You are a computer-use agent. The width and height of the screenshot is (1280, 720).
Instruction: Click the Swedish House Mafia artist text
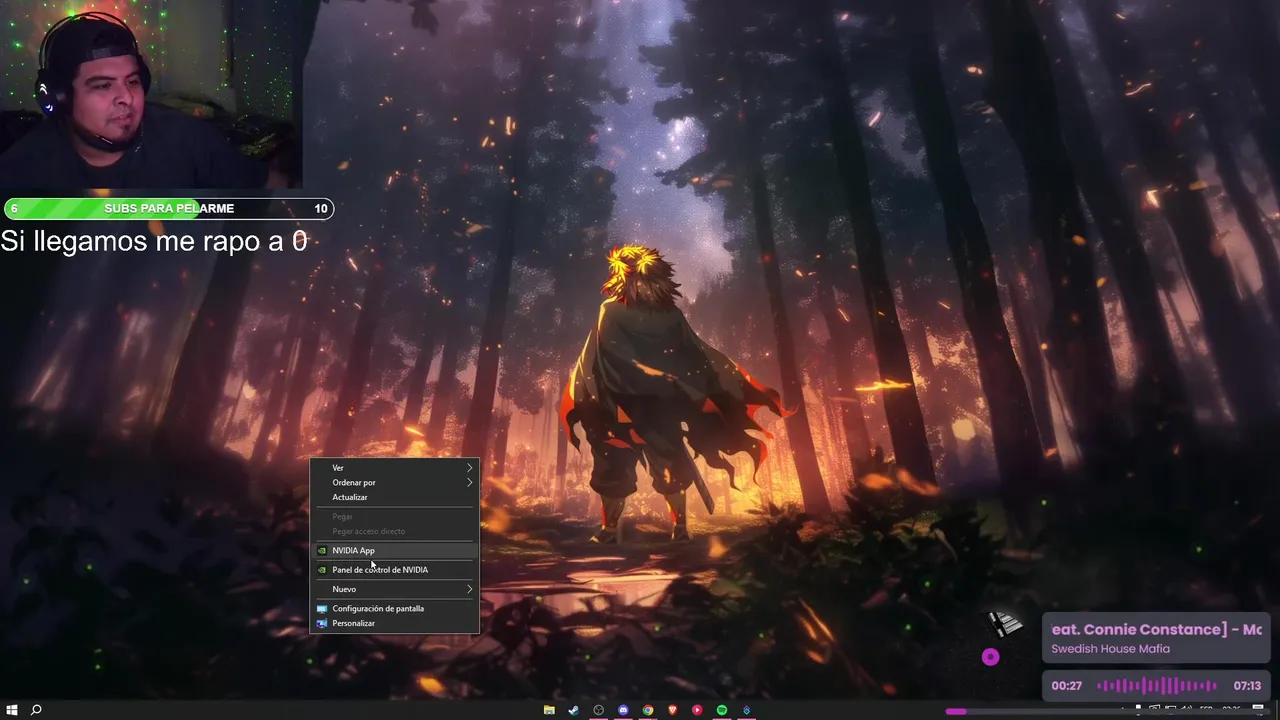click(1110, 649)
